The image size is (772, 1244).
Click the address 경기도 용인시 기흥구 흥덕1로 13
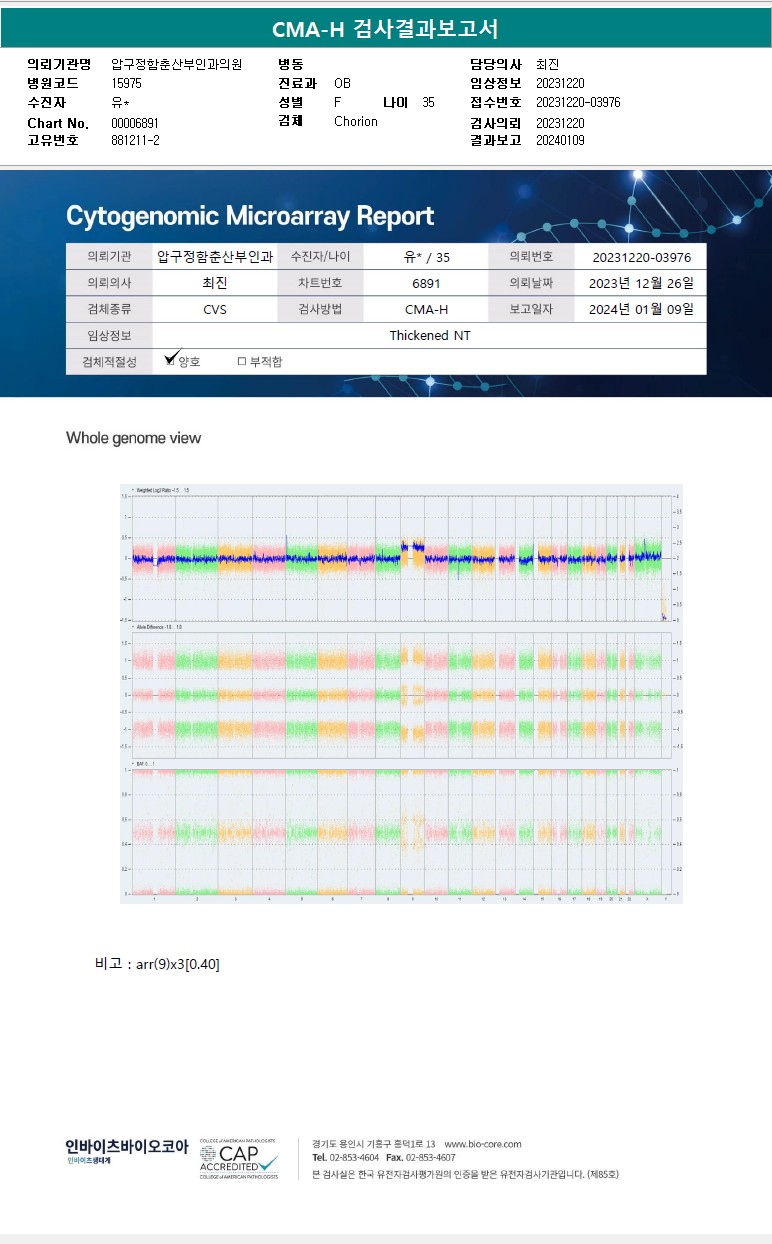click(374, 1144)
